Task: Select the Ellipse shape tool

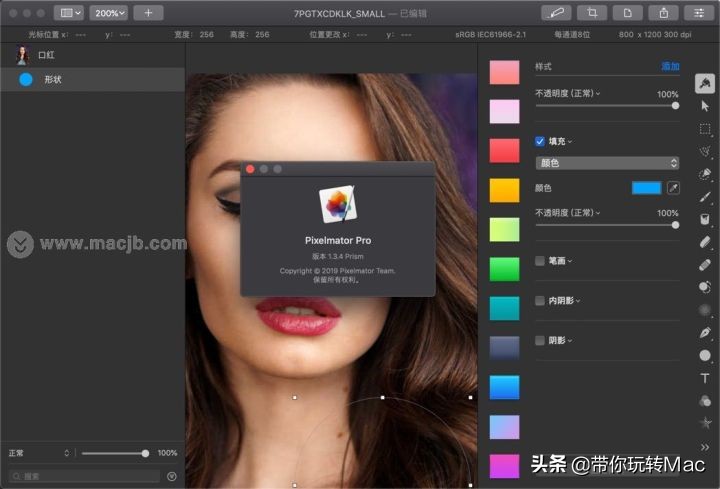Action: pyautogui.click(x=705, y=355)
